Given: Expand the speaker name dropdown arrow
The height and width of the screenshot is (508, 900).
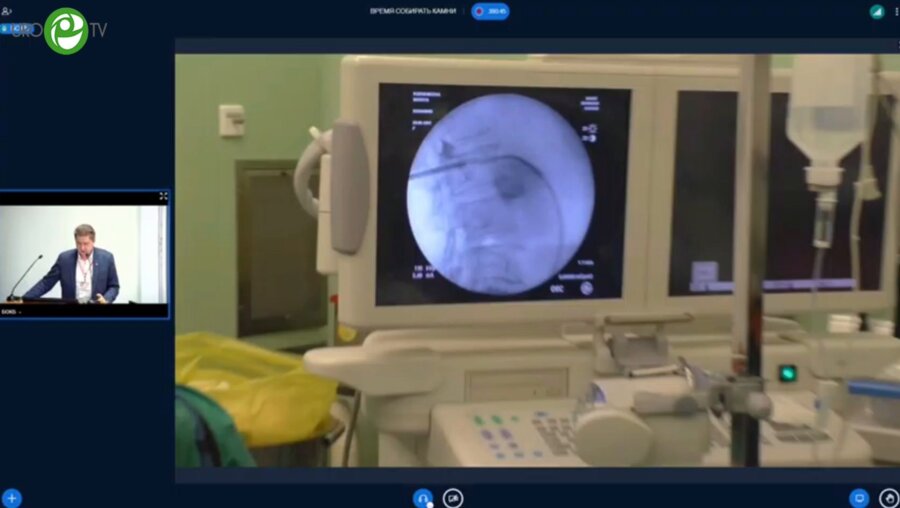Looking at the screenshot, I should click(20, 312).
